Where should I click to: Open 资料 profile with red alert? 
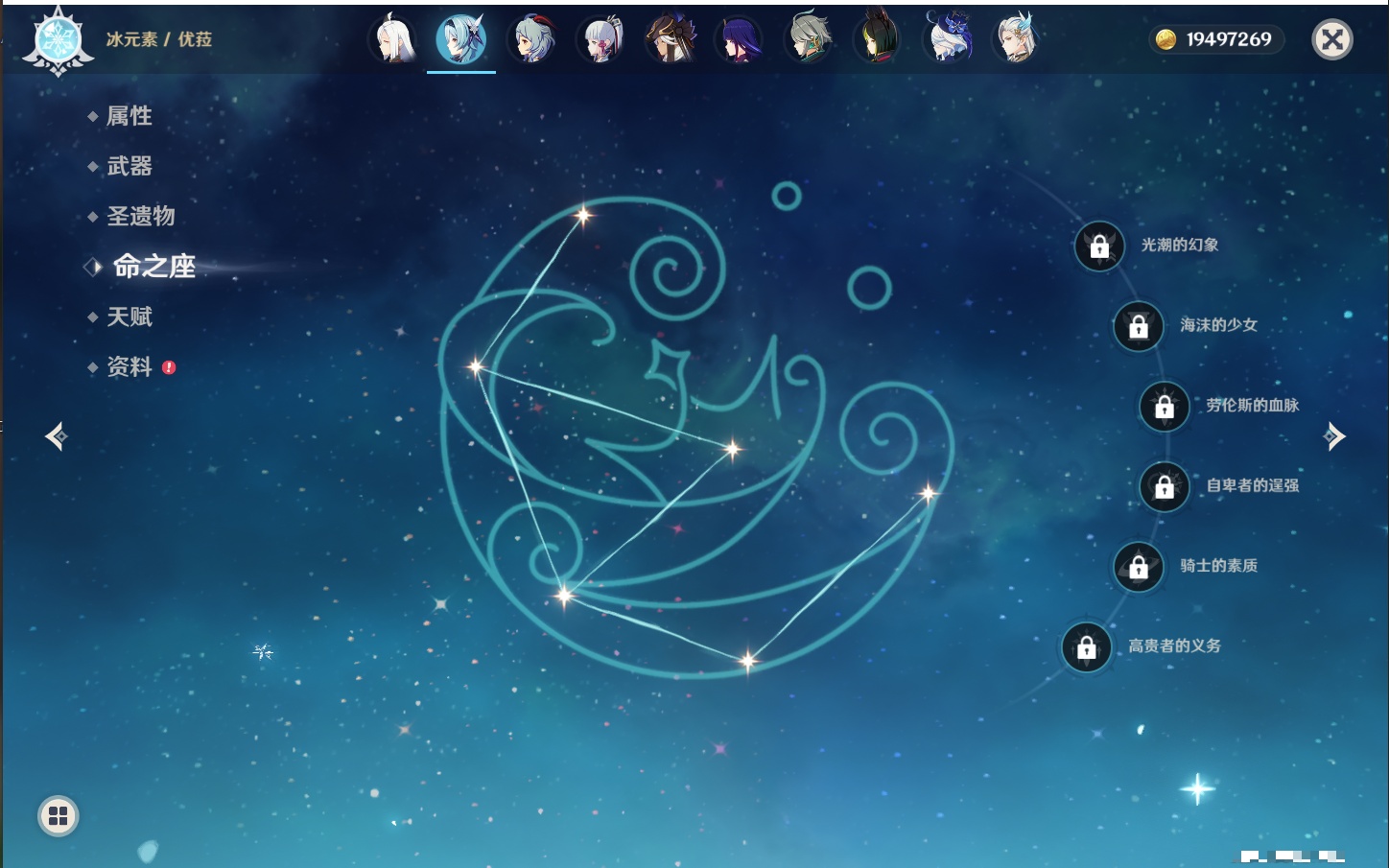pos(129,366)
